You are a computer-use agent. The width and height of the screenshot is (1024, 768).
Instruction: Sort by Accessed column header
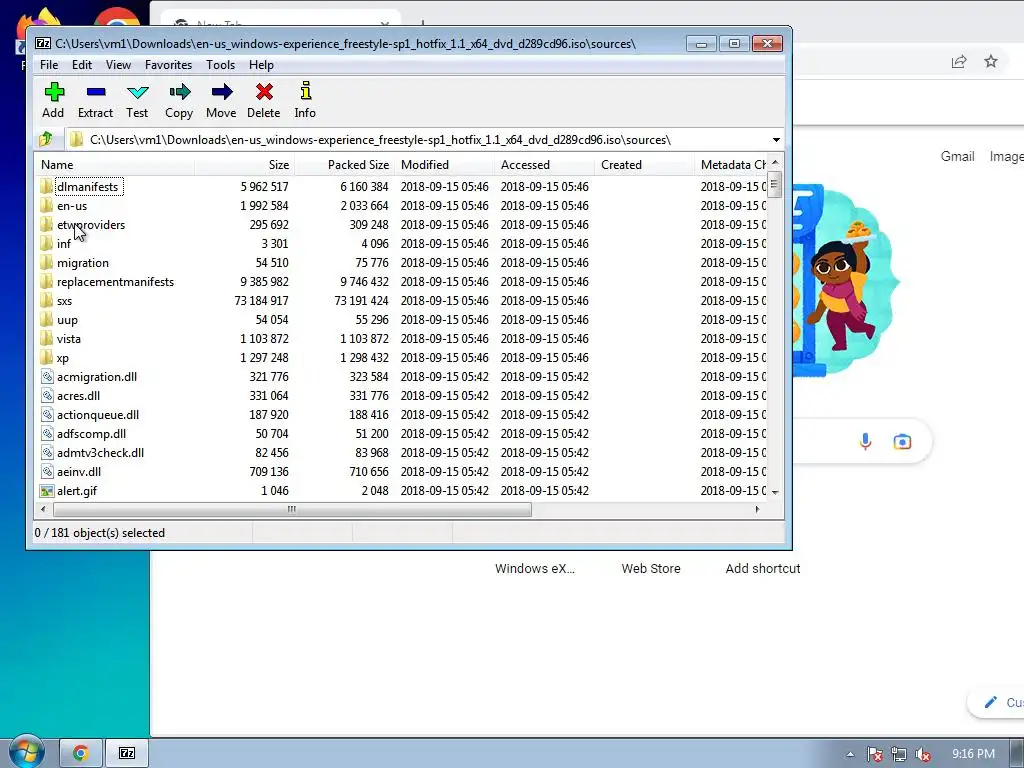[x=545, y=165]
